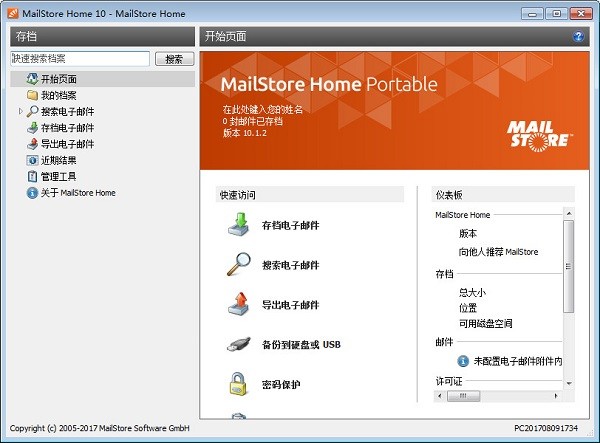Click the 未配置电子邮件附件 notice text
600x443 pixels.
click(518, 361)
